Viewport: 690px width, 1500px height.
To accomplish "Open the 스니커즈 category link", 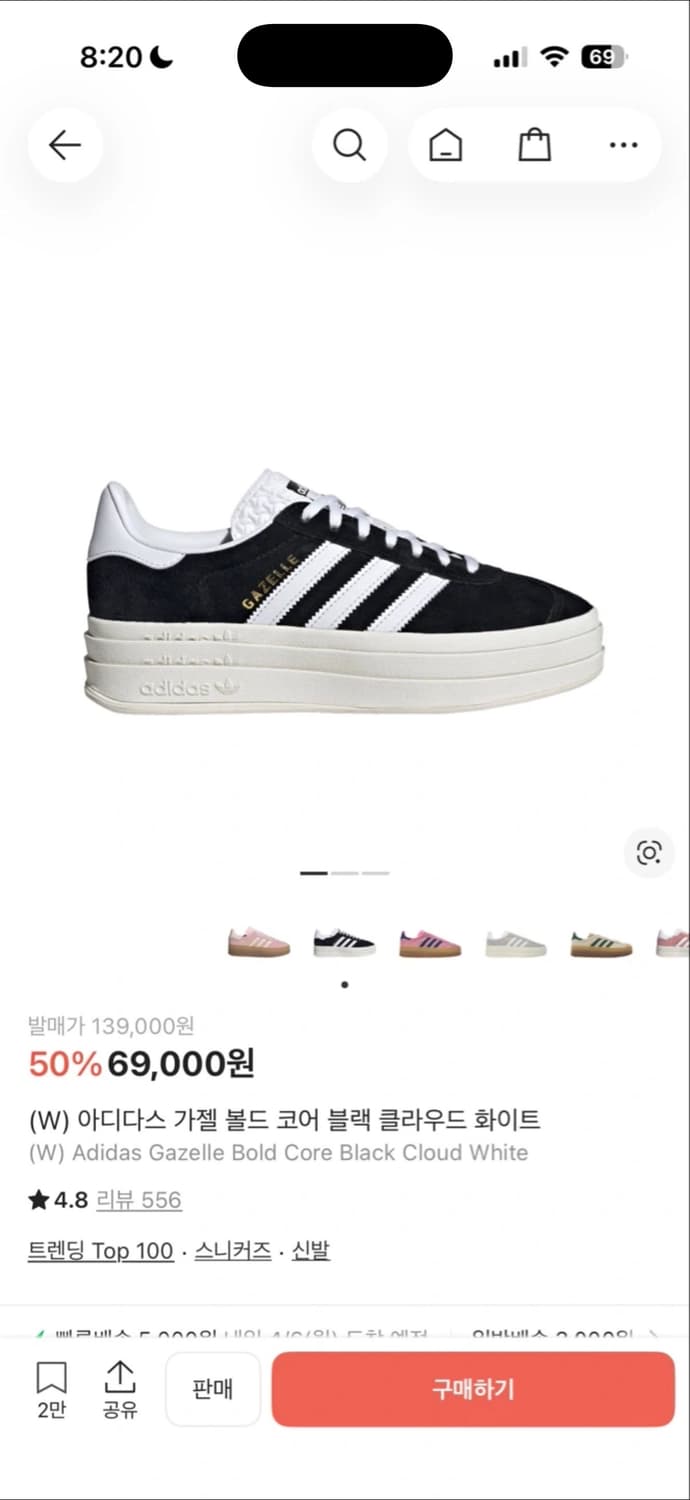I will click(x=233, y=1251).
